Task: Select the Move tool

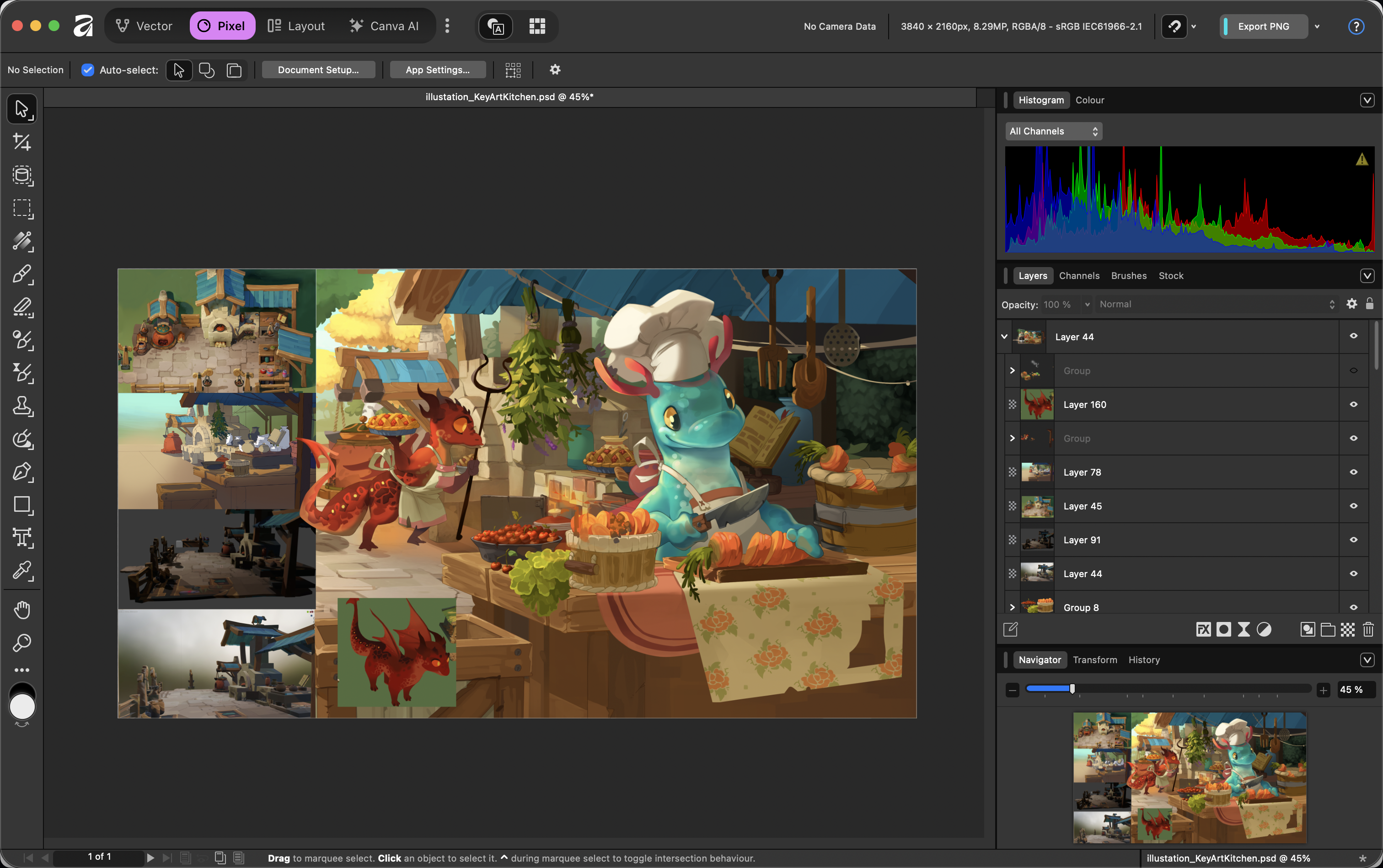Action: coord(22,109)
